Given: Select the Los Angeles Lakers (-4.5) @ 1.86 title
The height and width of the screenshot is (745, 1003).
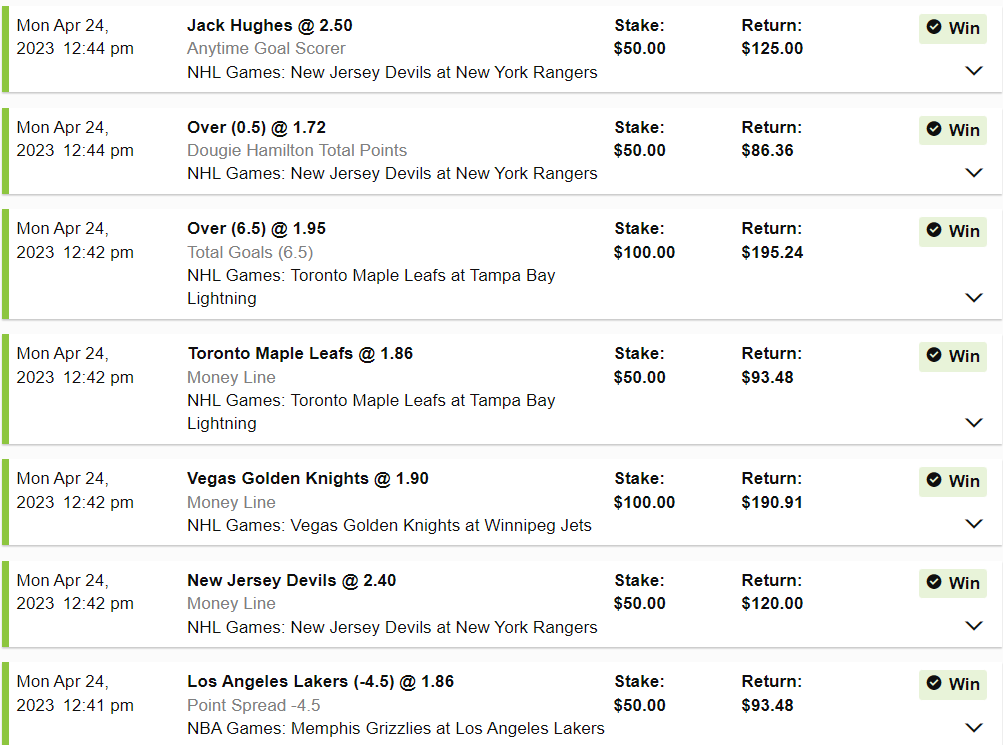Looking at the screenshot, I should [x=320, y=681].
